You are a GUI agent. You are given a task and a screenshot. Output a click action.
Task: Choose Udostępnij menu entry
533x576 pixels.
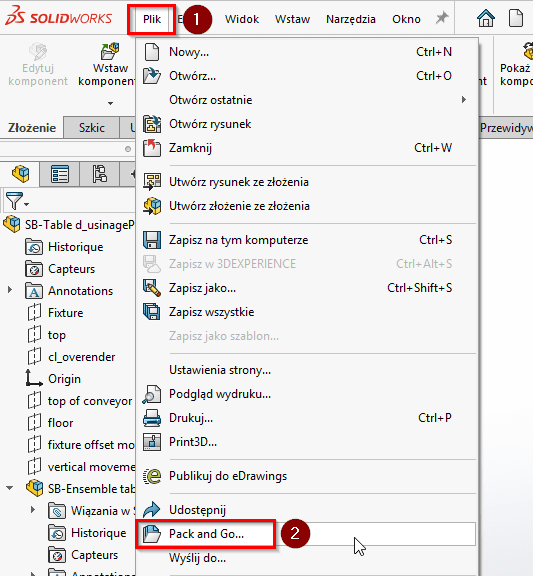[x=307, y=510]
